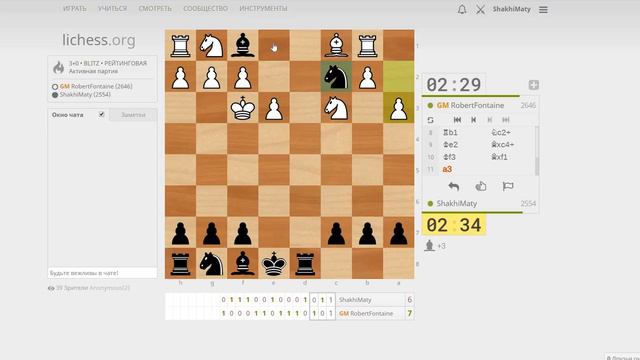Jump to the last move
Screen dimensions: 640x360
[506, 120]
